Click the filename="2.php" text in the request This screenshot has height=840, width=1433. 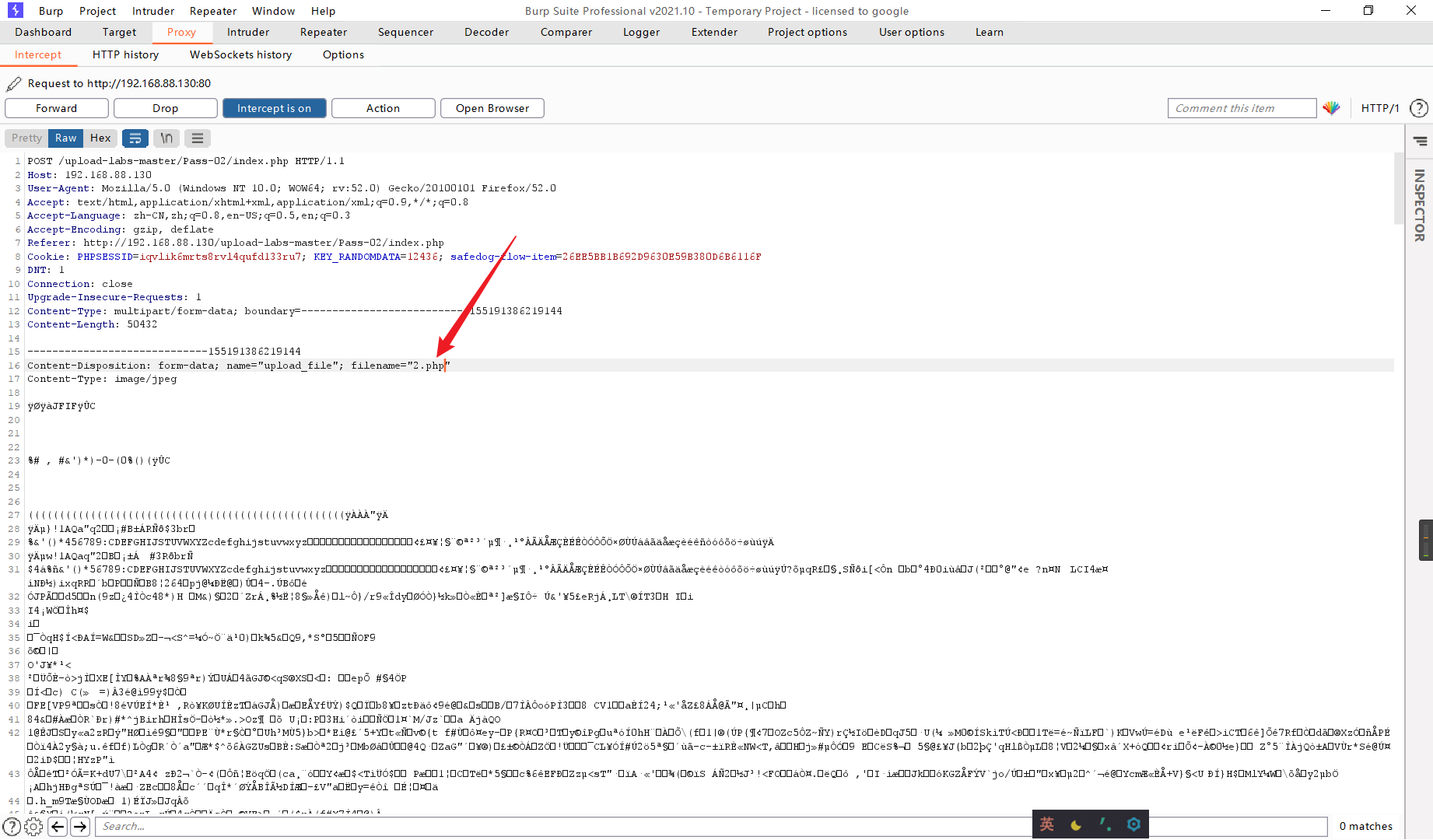tap(401, 366)
